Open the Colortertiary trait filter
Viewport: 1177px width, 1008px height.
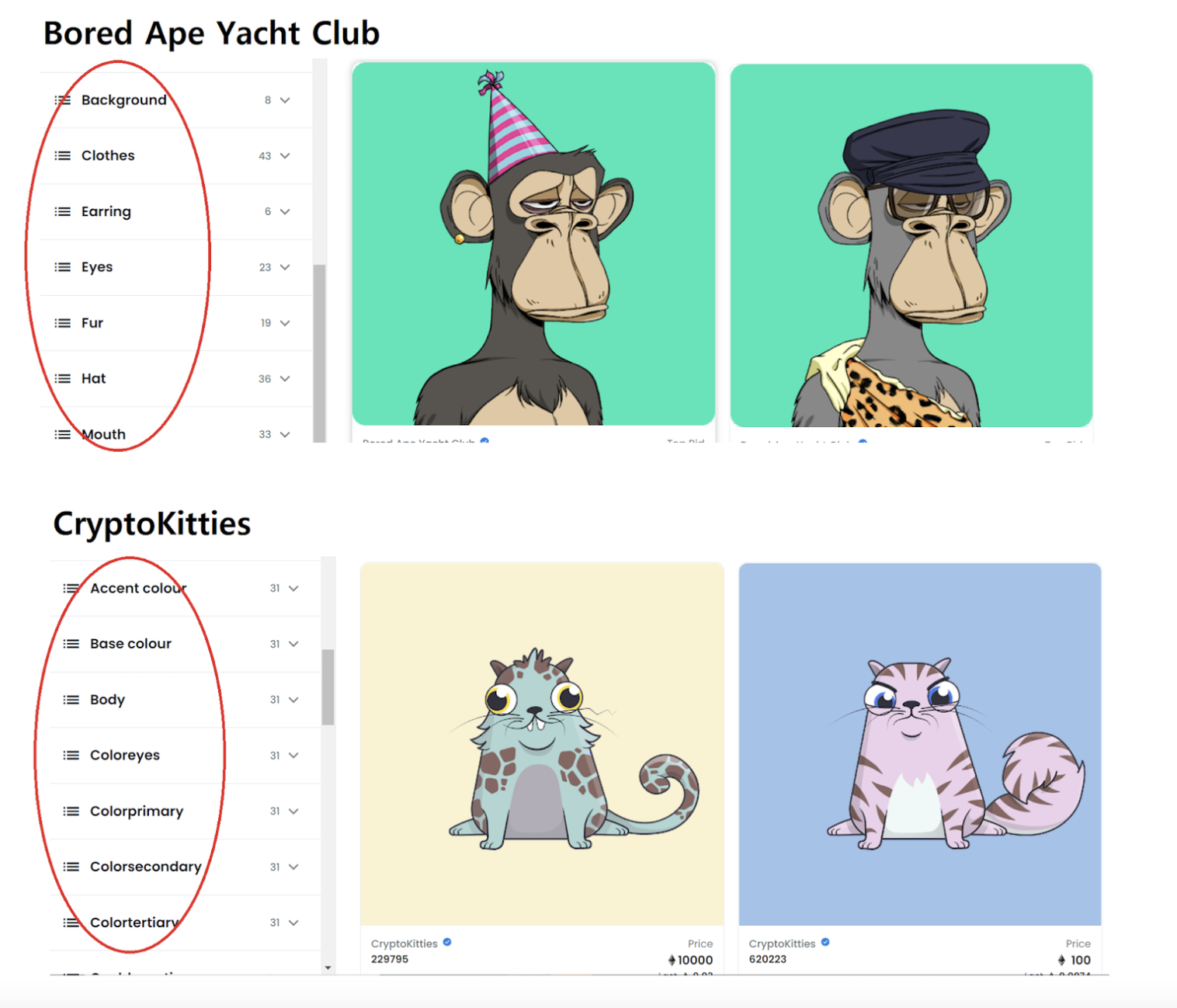tap(186, 923)
